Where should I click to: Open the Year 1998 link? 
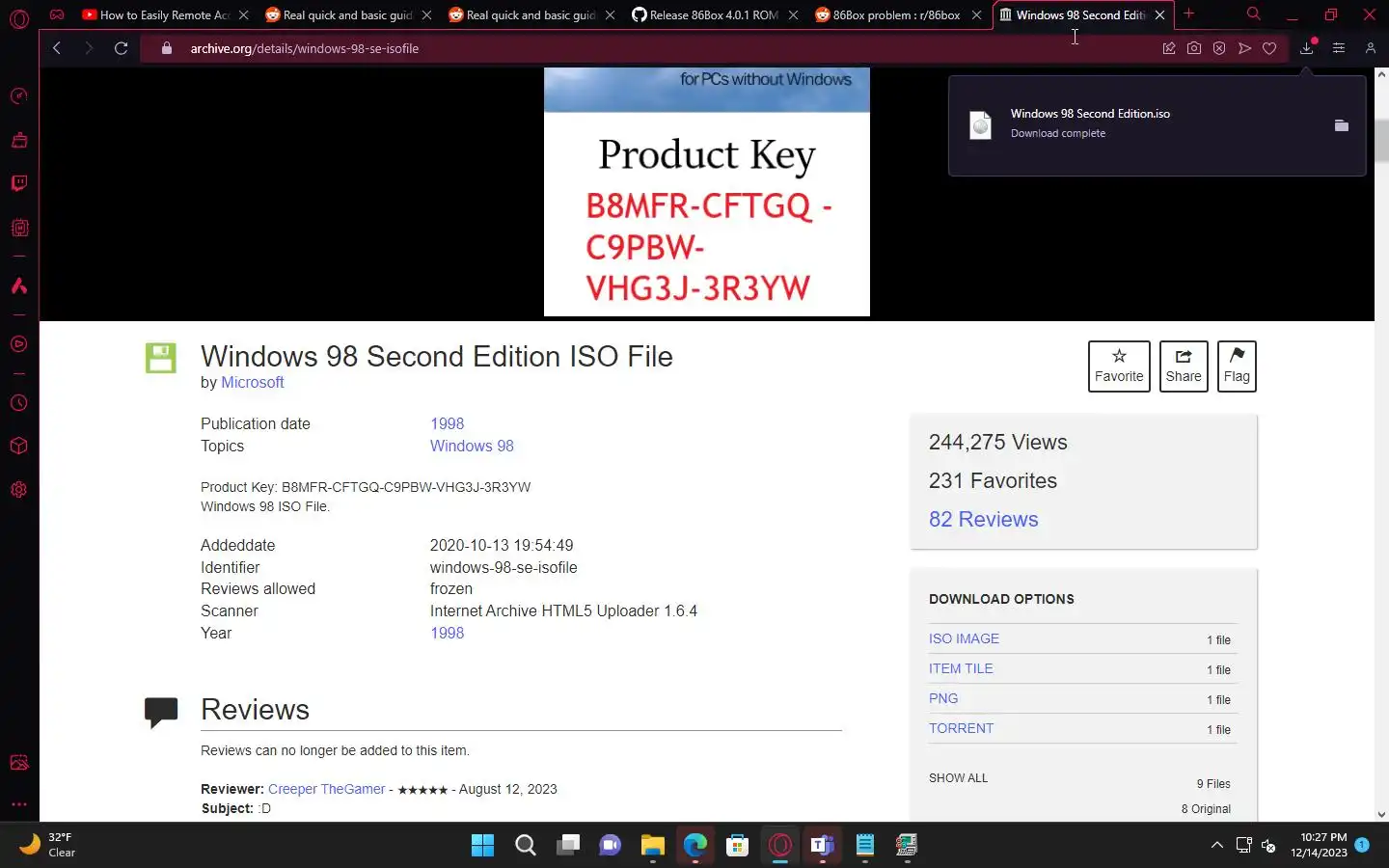(x=447, y=633)
